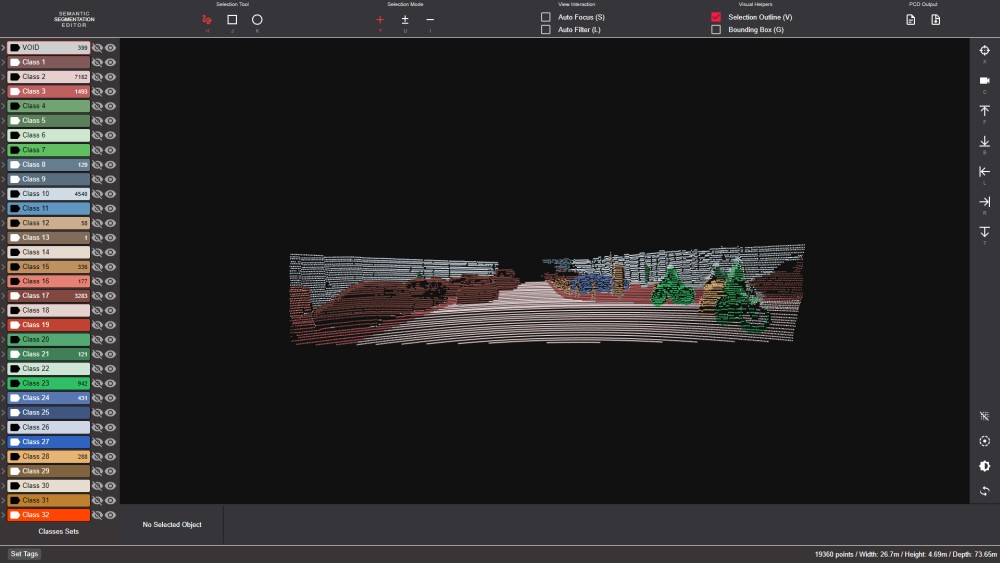
Task: Click the camera view icon
Action: (984, 80)
